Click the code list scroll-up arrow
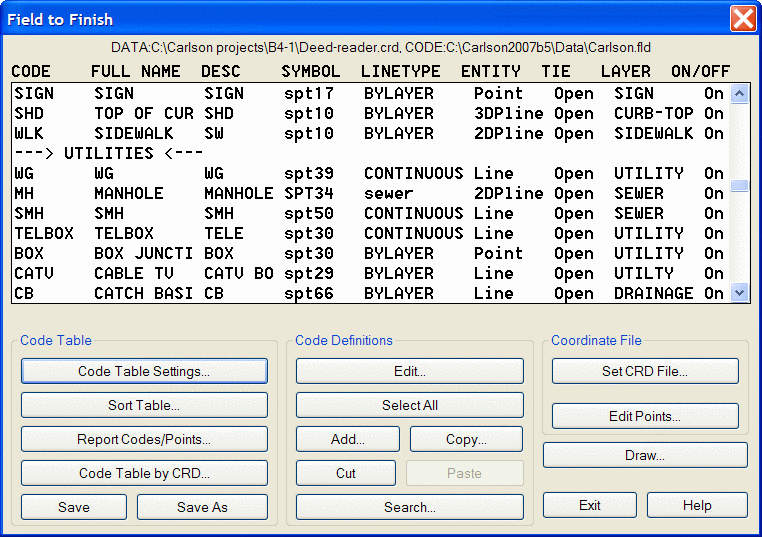 pos(739,93)
